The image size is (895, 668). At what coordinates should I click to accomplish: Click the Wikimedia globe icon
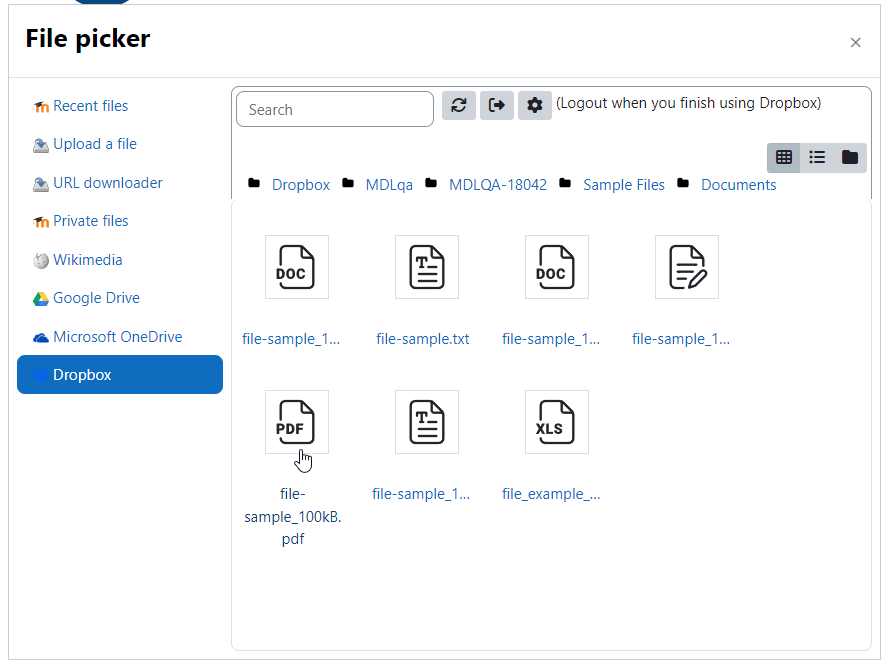pyautogui.click(x=41, y=261)
